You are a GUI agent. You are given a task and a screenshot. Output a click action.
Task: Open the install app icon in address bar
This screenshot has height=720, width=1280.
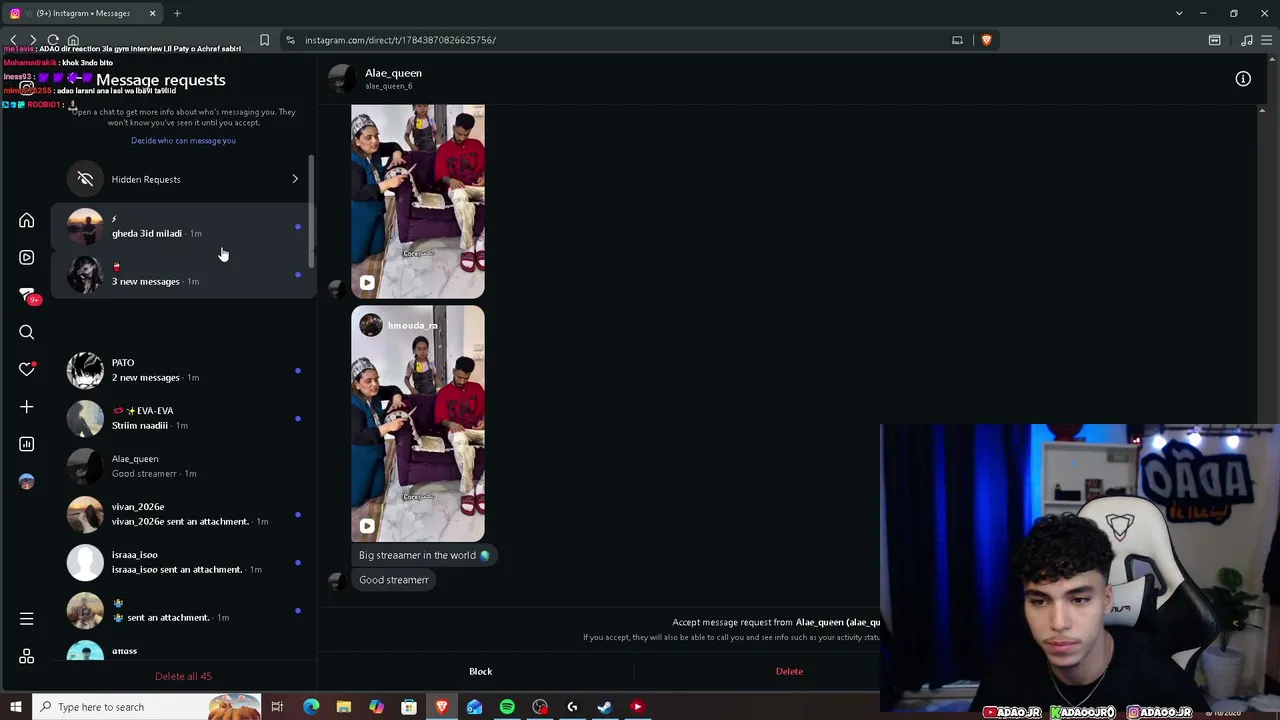coord(957,40)
